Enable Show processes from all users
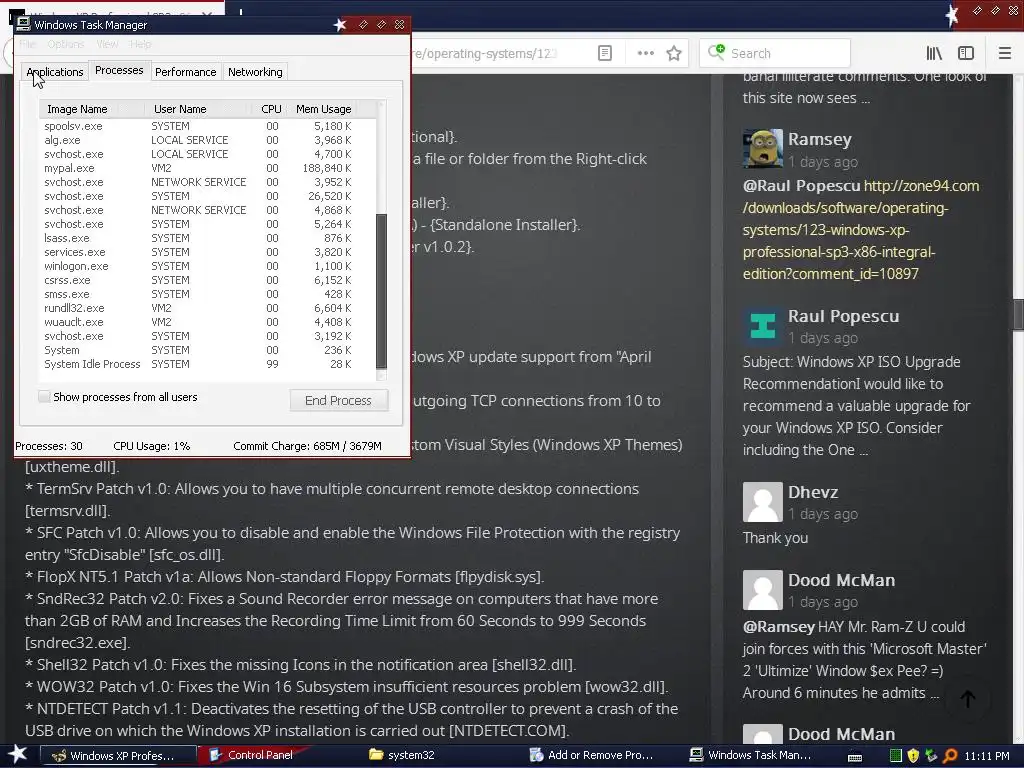The image size is (1024, 768). [x=44, y=396]
